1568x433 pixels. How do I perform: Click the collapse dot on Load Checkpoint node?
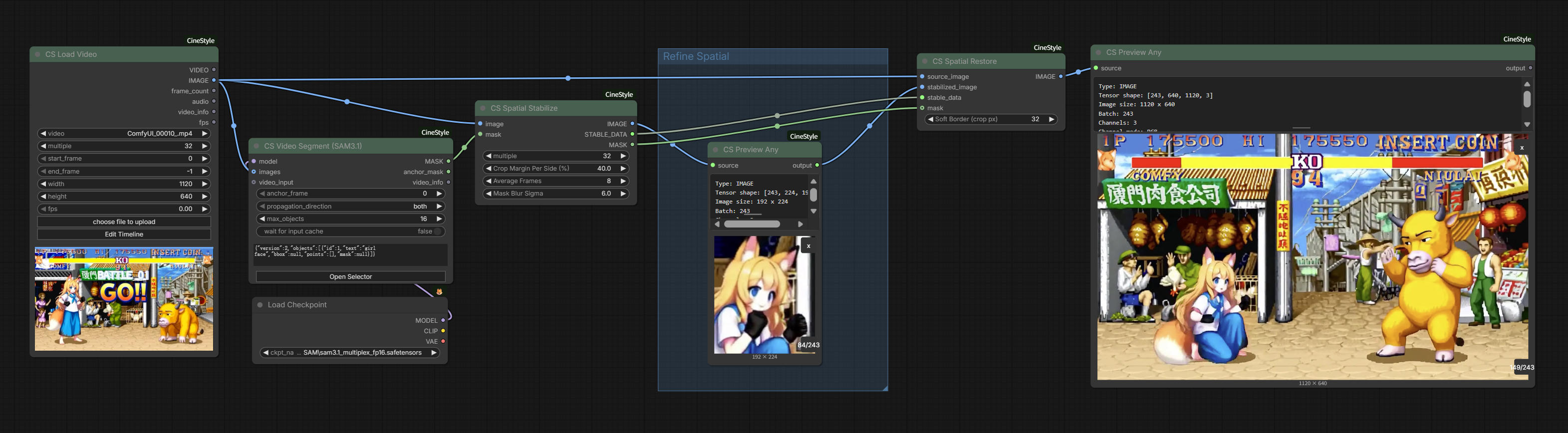[260, 305]
